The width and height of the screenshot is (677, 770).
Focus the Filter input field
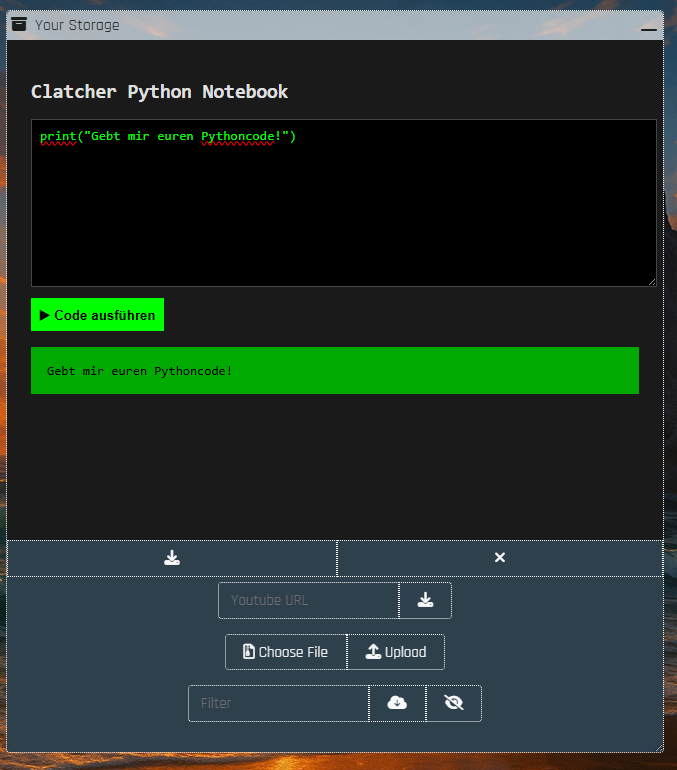coord(278,703)
